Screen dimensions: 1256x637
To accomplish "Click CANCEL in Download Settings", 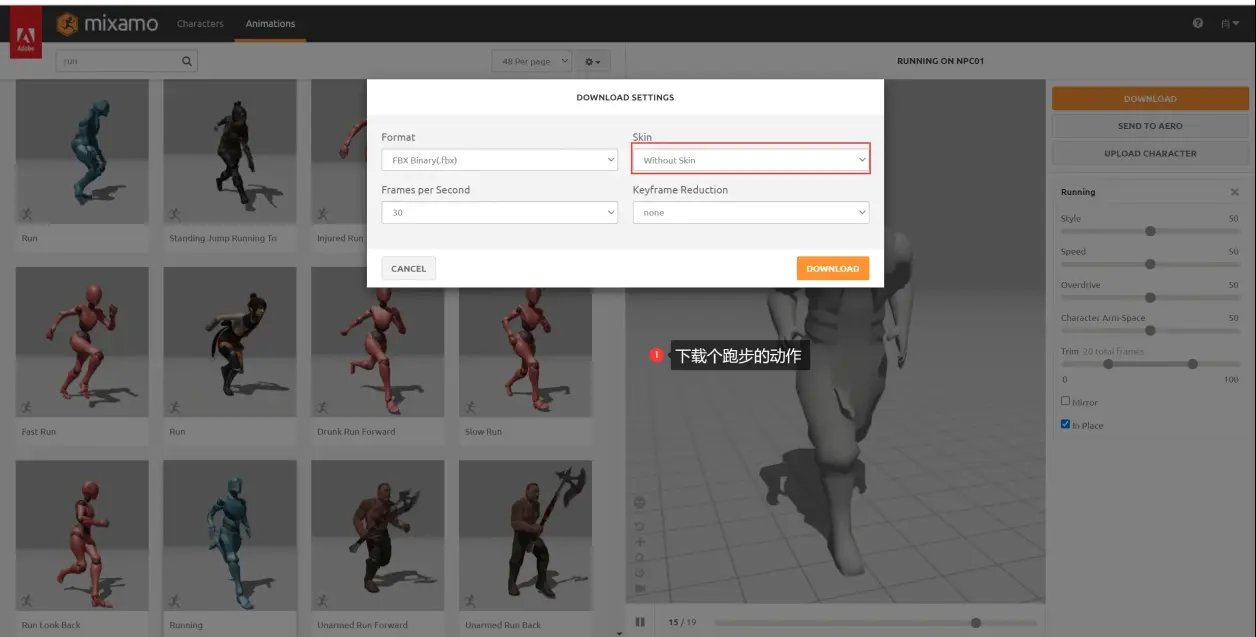I will click(408, 268).
